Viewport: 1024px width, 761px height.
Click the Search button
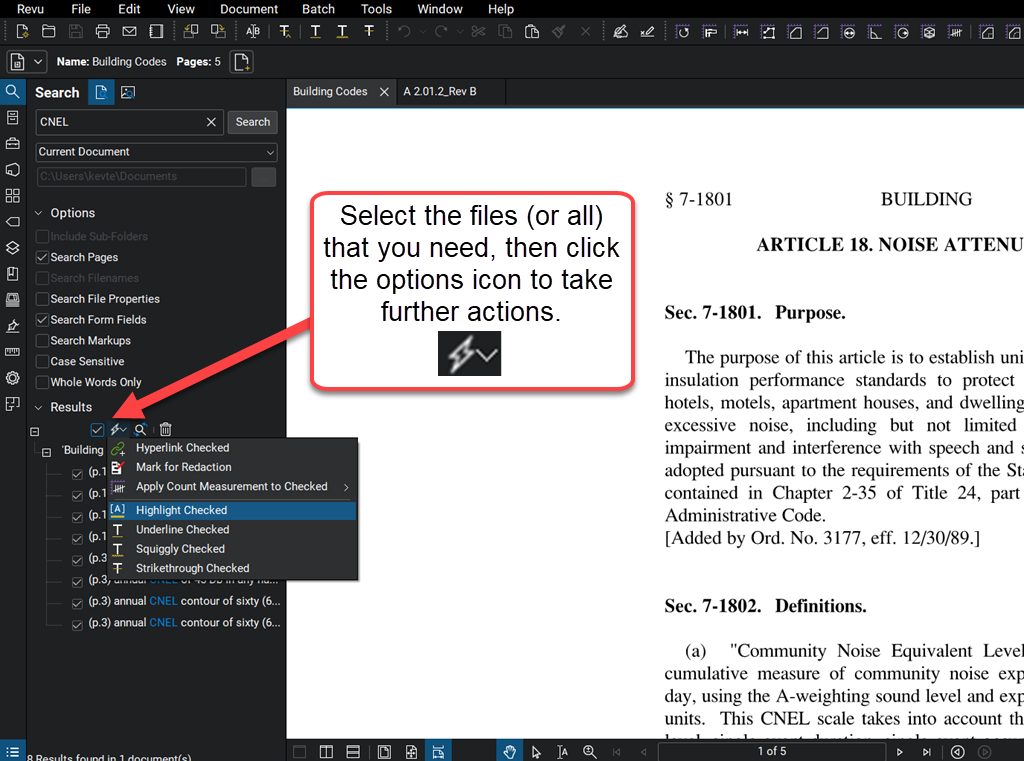[x=252, y=121]
